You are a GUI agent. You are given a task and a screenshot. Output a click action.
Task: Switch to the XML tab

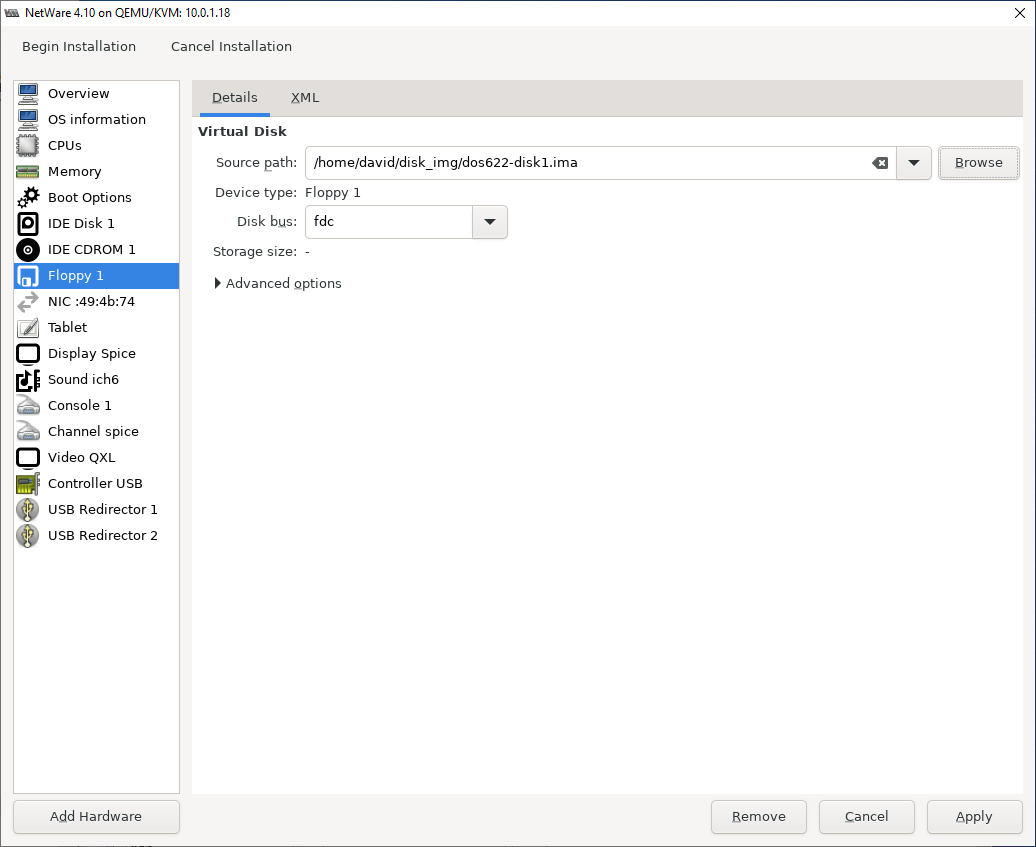pos(305,98)
